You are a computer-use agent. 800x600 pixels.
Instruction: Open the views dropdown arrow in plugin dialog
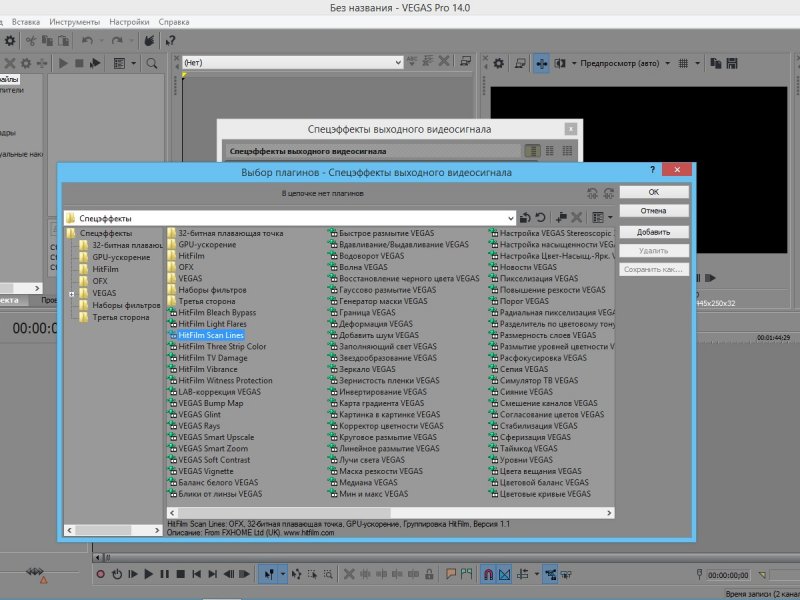click(610, 218)
